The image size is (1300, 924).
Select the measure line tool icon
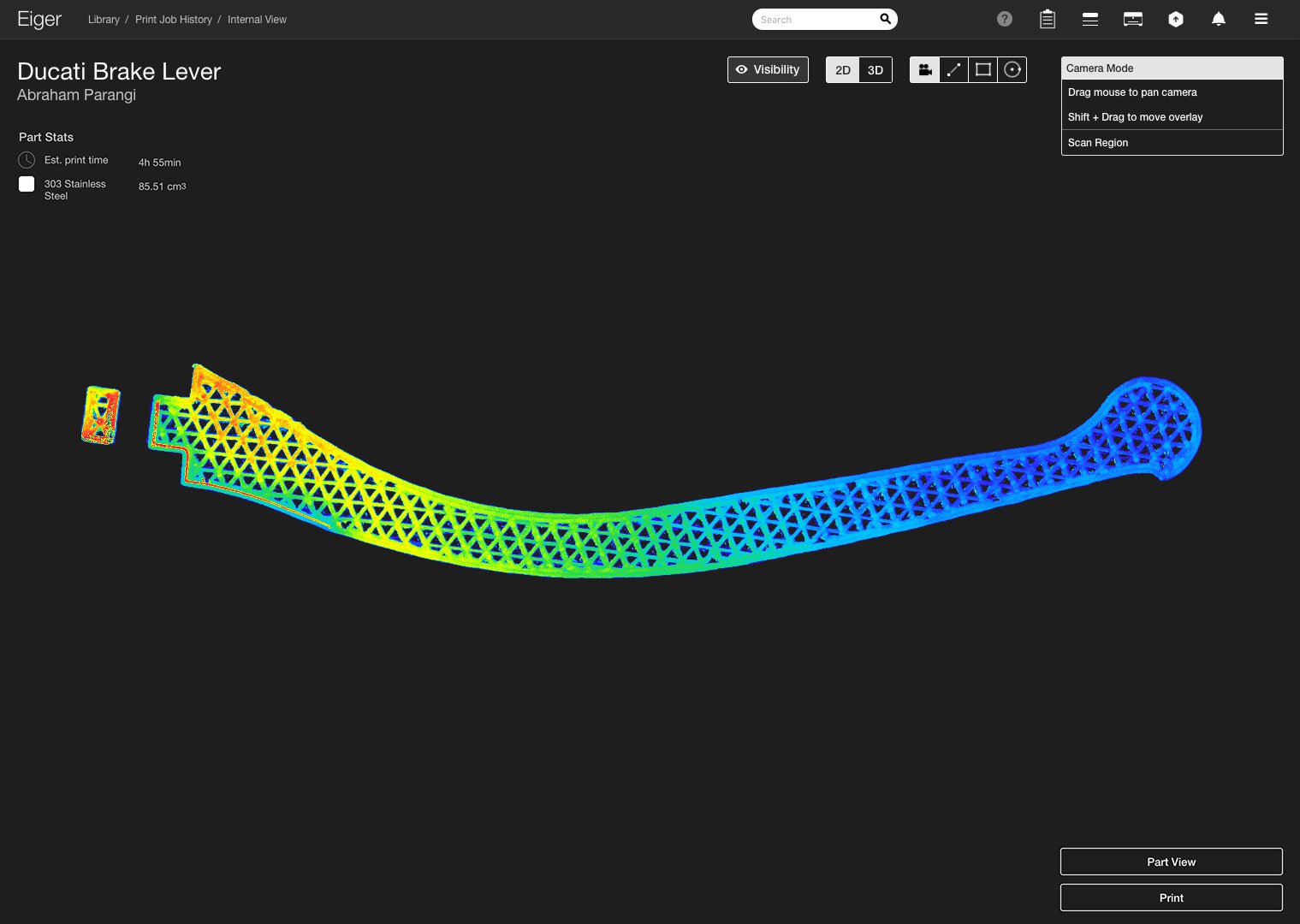click(954, 70)
